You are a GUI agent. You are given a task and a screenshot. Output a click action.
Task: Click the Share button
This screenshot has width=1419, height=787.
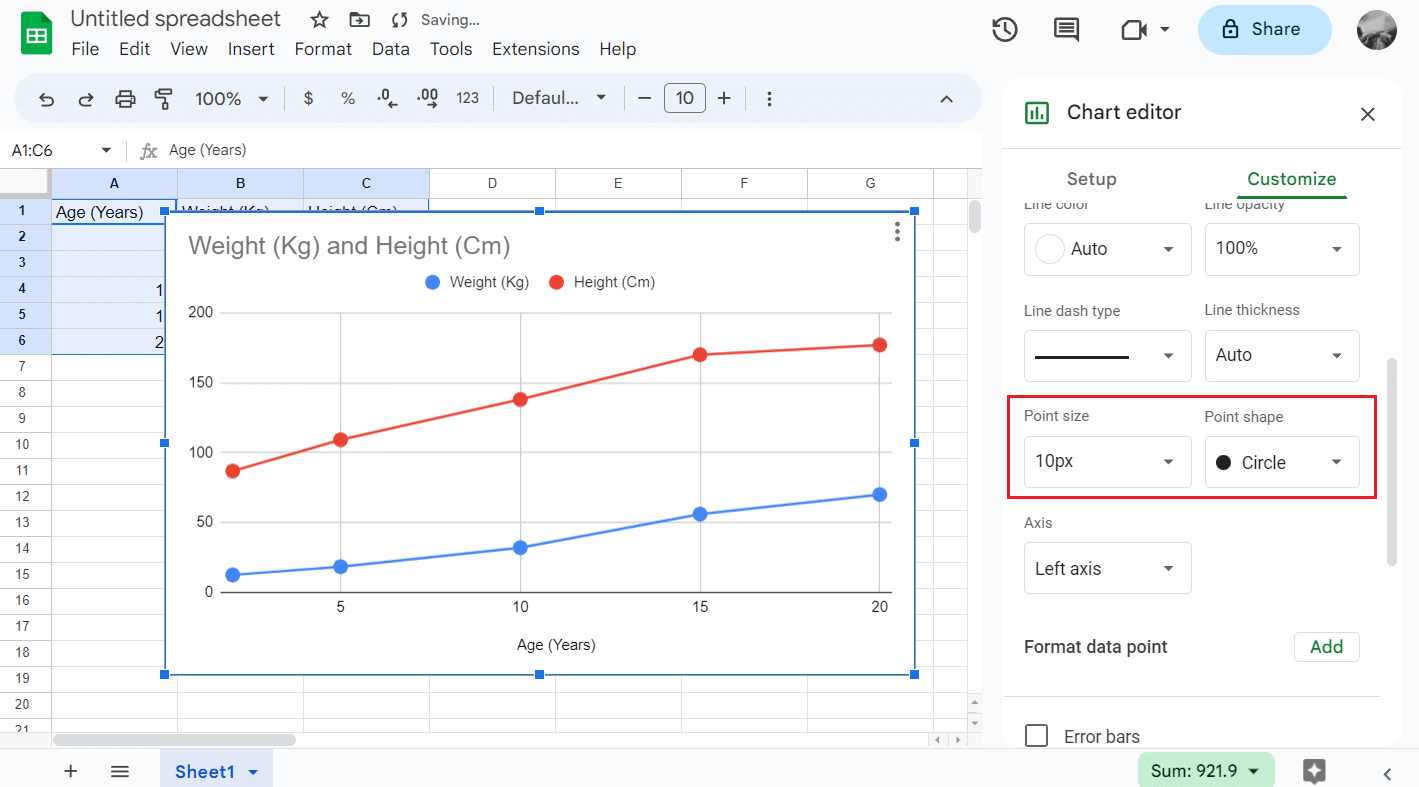(x=1264, y=29)
